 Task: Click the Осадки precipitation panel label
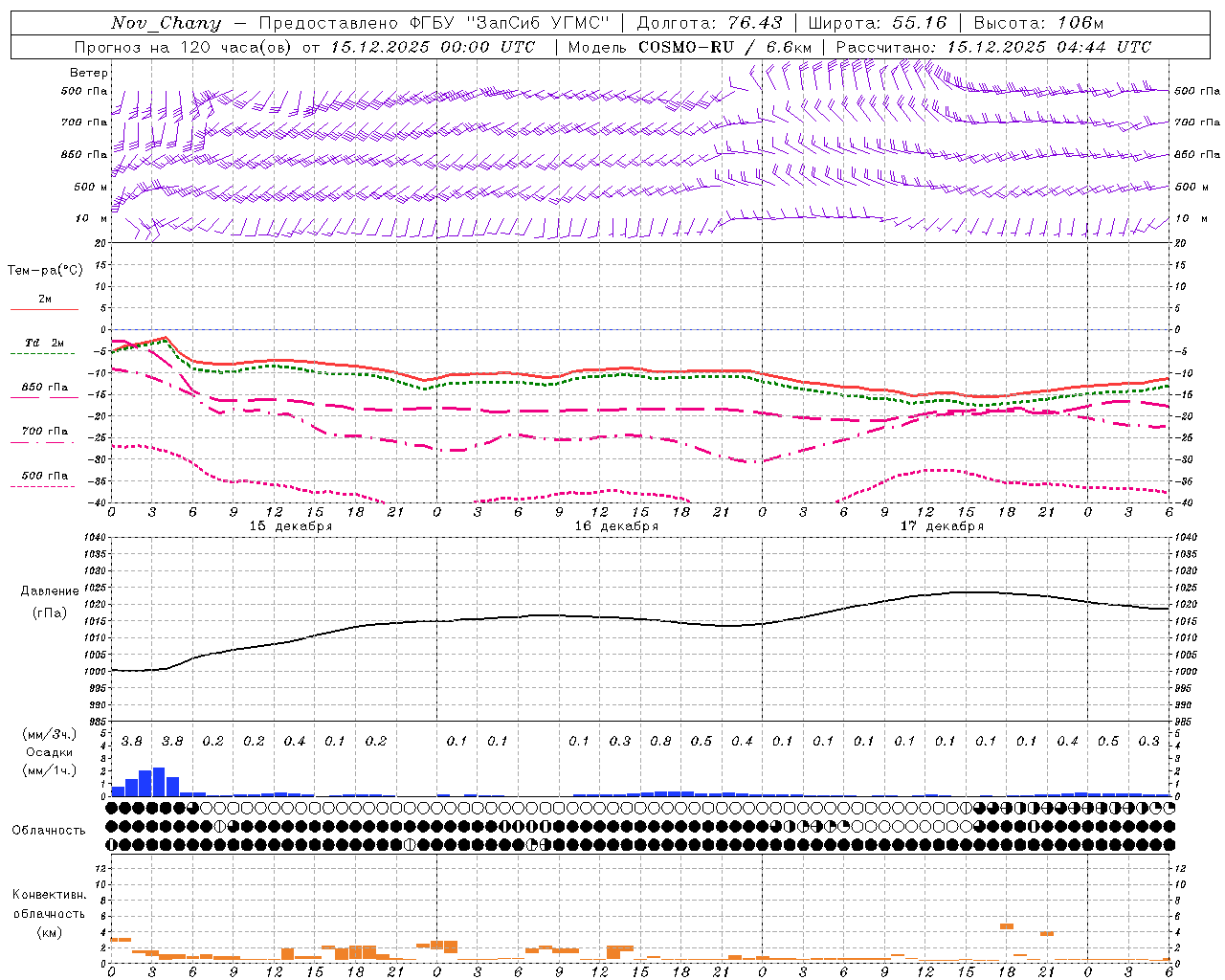(49, 752)
